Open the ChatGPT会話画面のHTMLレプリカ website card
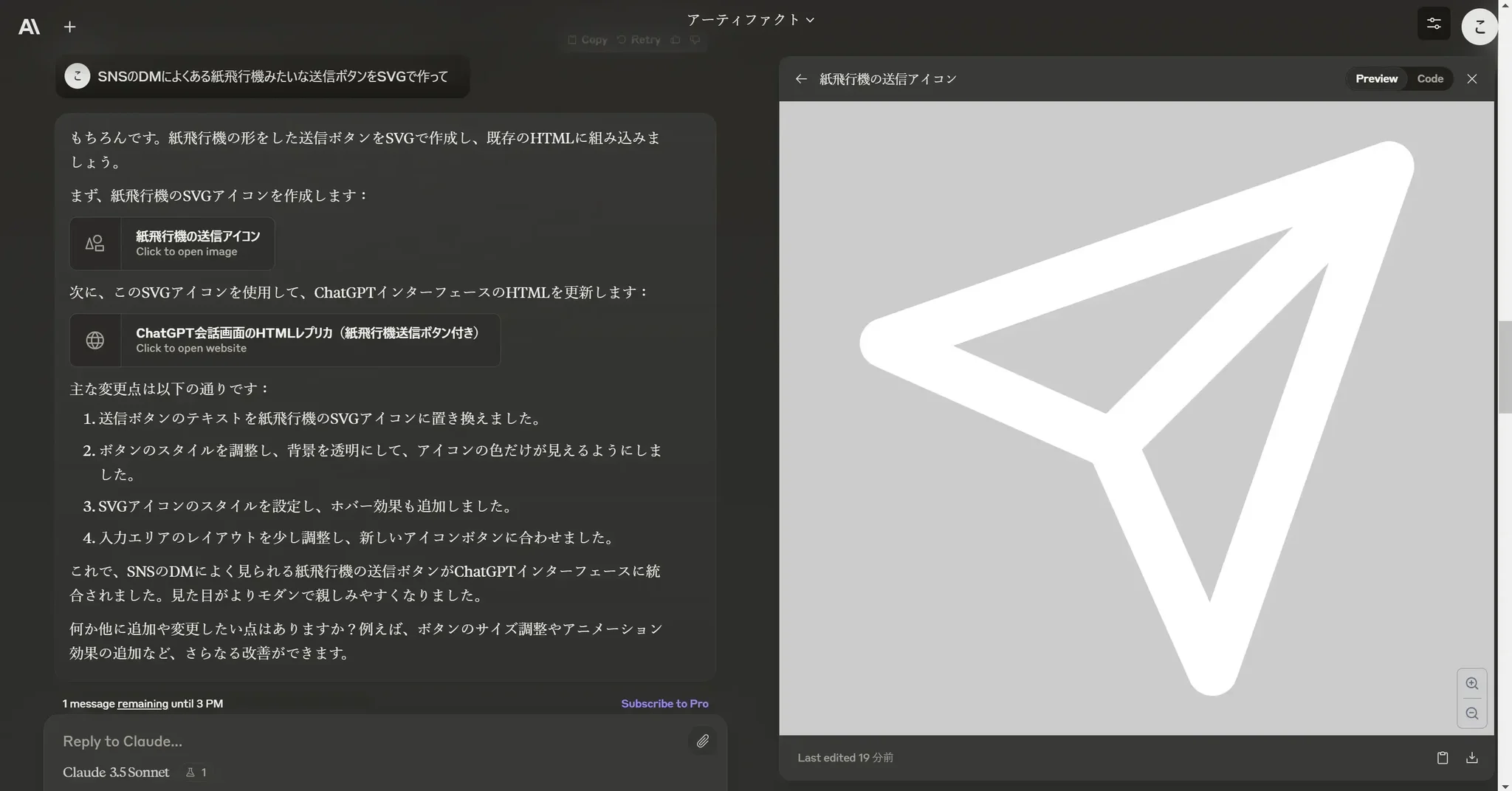 (285, 340)
